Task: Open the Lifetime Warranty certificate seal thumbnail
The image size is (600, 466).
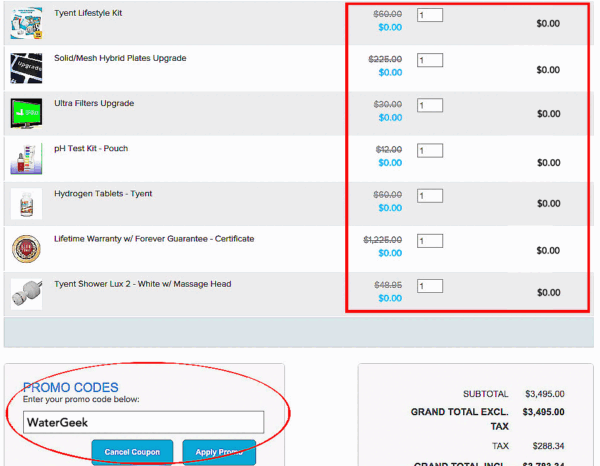Action: tap(26, 249)
